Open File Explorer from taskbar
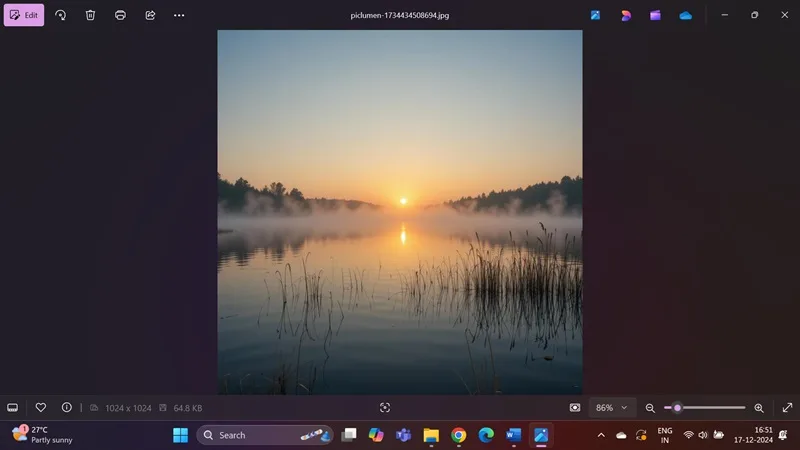This screenshot has height=450, width=800. 431,435
